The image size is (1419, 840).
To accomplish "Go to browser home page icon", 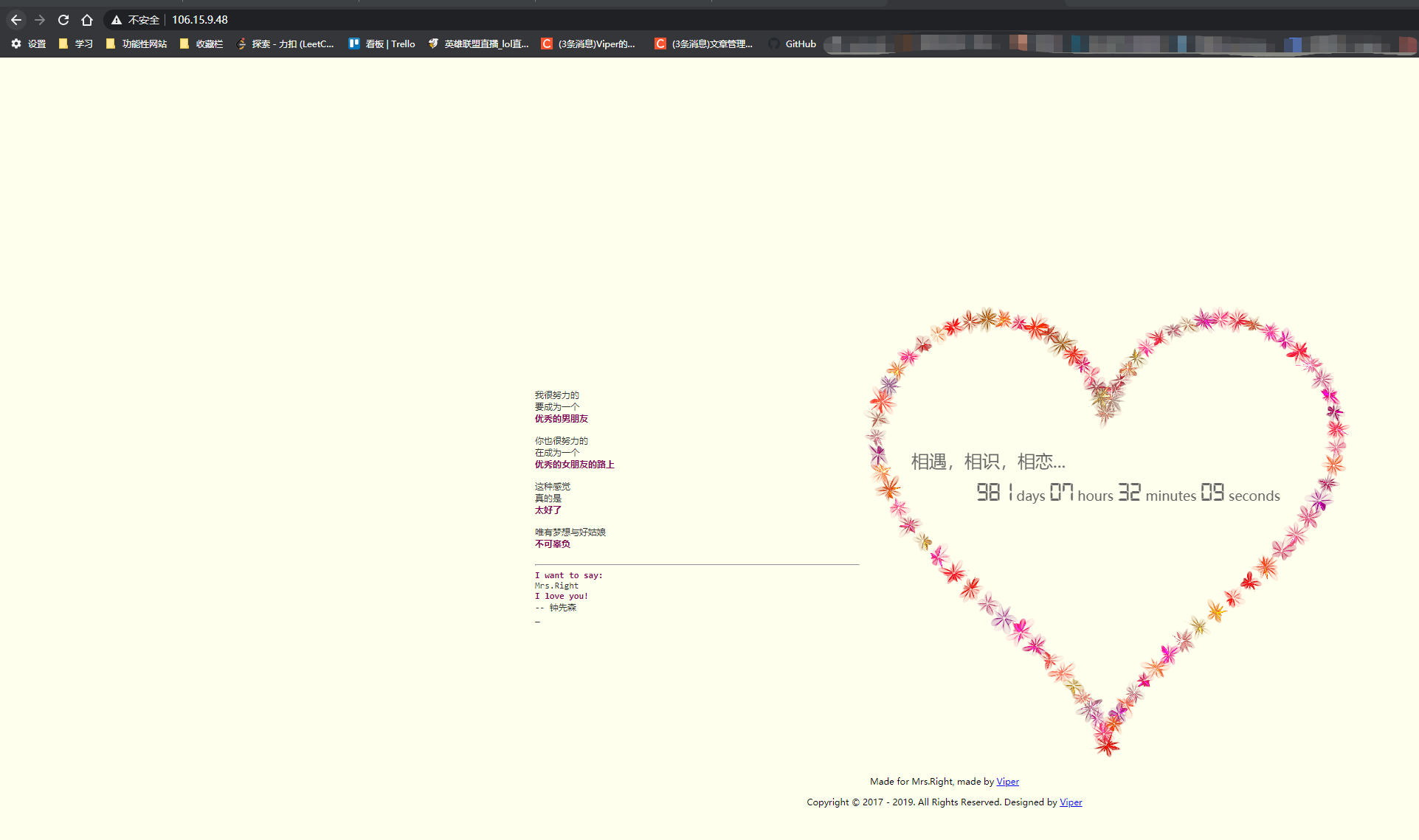I will 87,20.
